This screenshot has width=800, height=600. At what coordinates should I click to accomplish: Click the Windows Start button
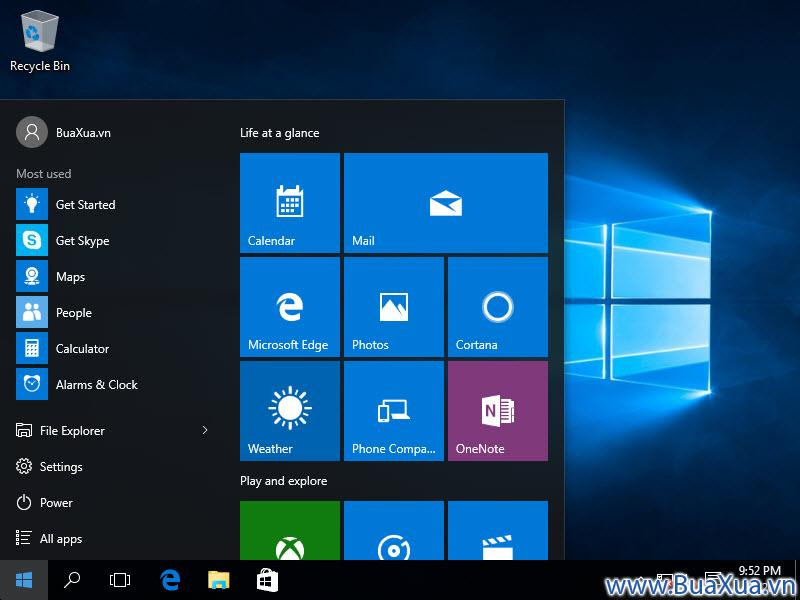tap(24, 580)
